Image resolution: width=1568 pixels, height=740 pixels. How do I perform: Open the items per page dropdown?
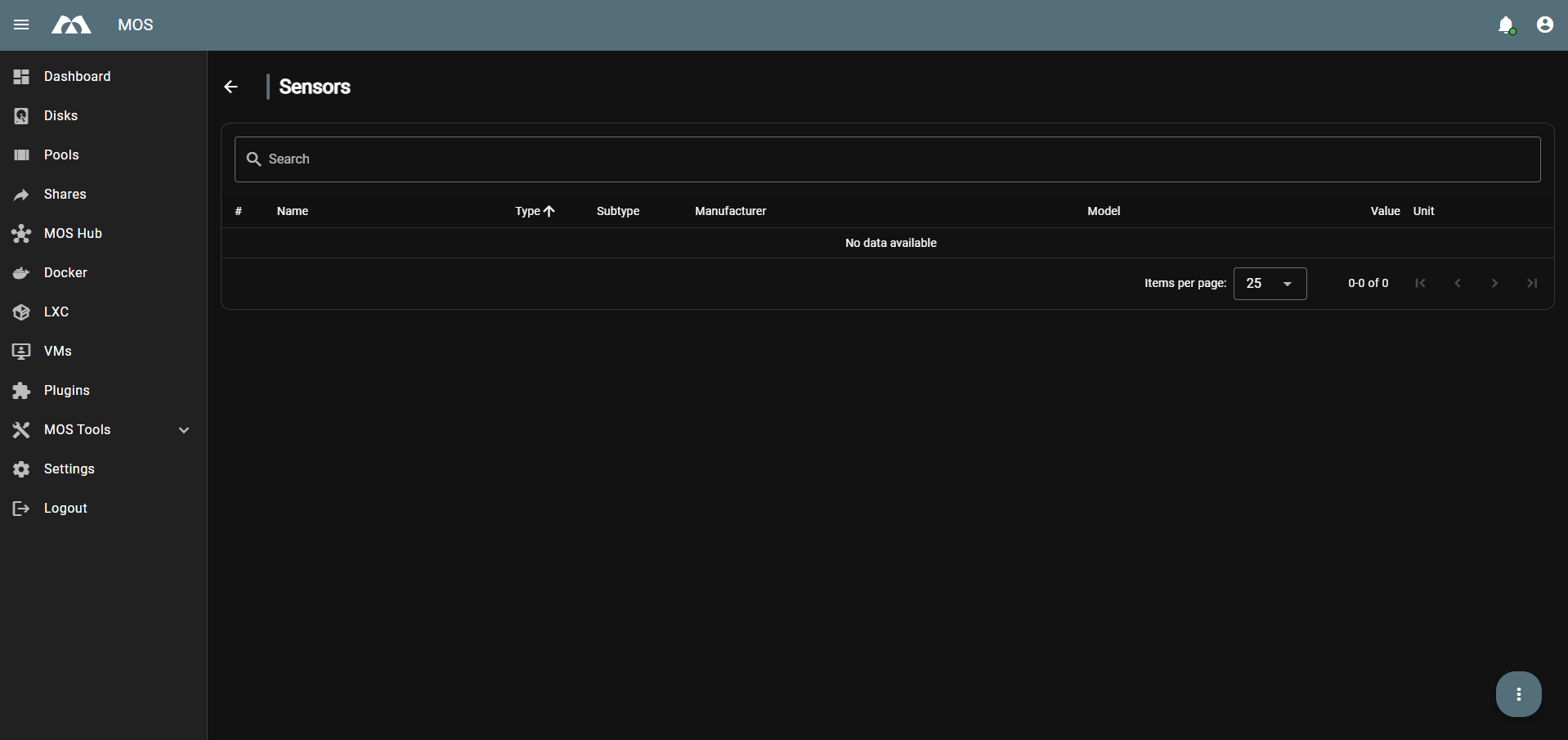click(x=1270, y=284)
